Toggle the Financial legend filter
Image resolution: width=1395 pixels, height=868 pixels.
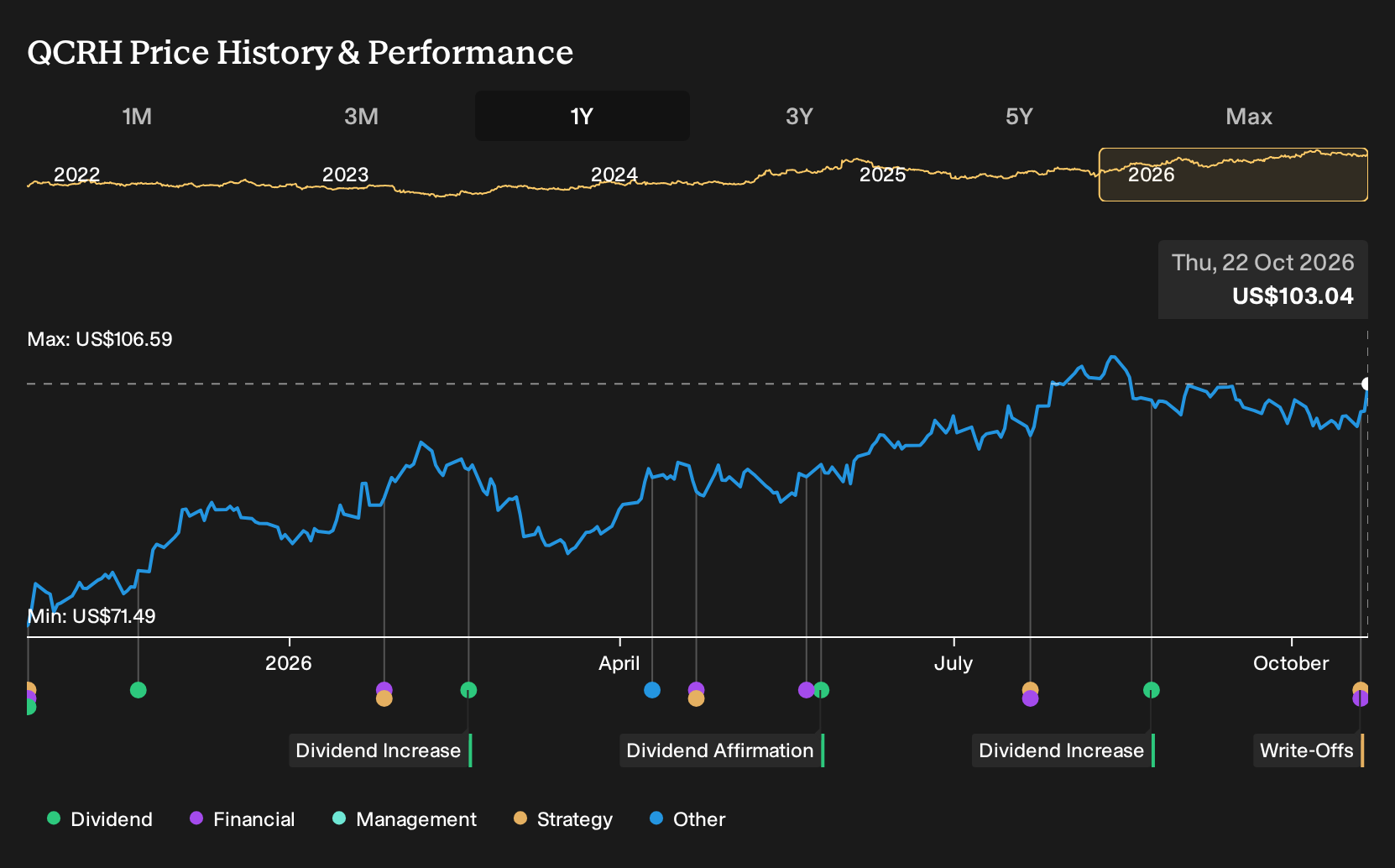242,819
